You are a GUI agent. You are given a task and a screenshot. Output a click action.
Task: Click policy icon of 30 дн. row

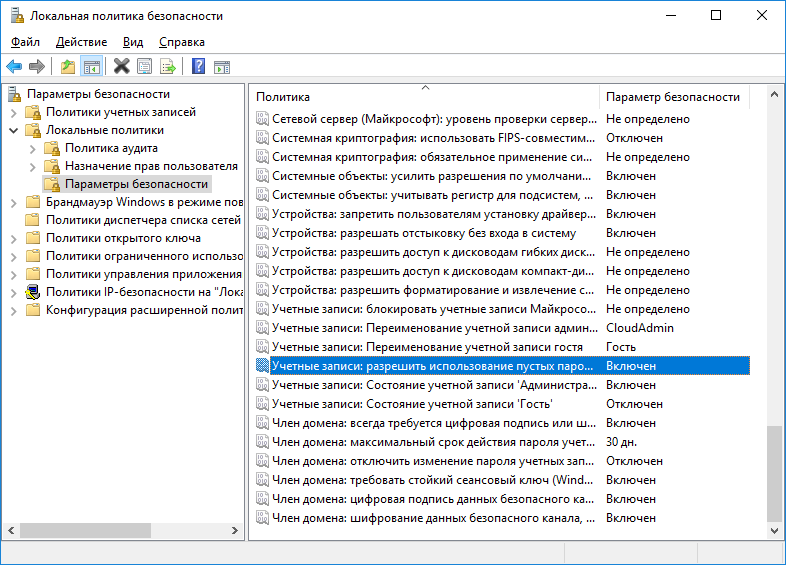262,442
